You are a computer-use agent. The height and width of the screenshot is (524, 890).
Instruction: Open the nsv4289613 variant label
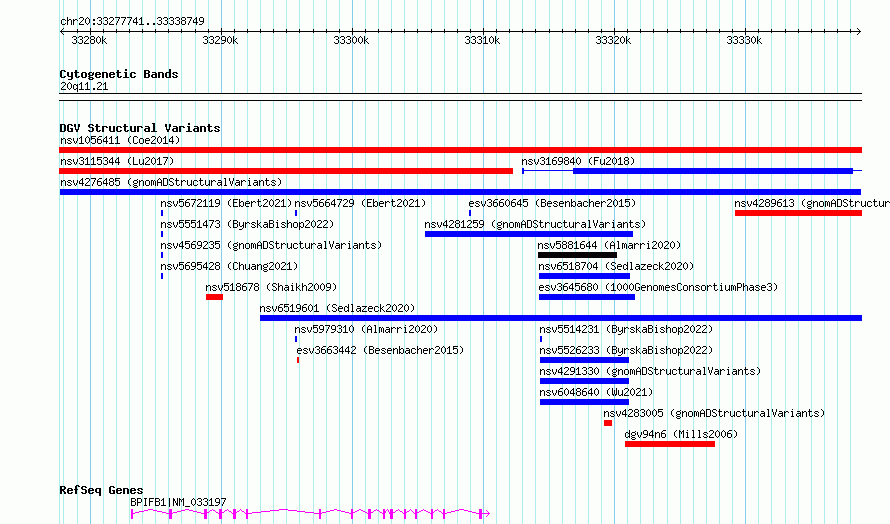click(x=812, y=203)
